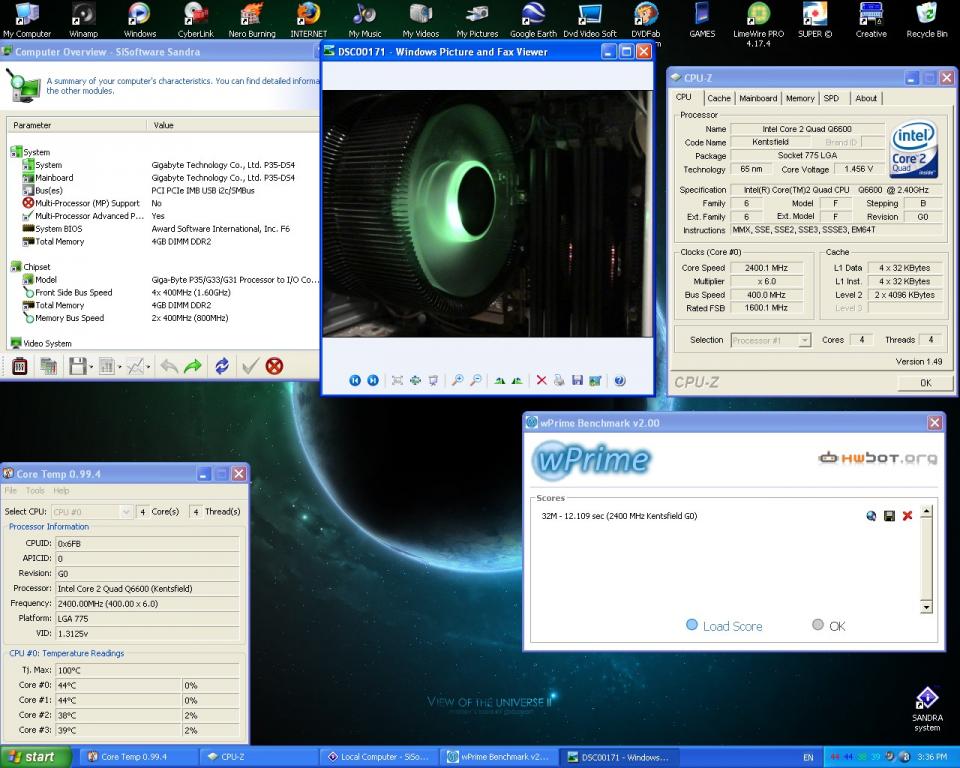Open the SANDRA system desktop shortcut
This screenshot has width=960, height=768.
tap(927, 709)
